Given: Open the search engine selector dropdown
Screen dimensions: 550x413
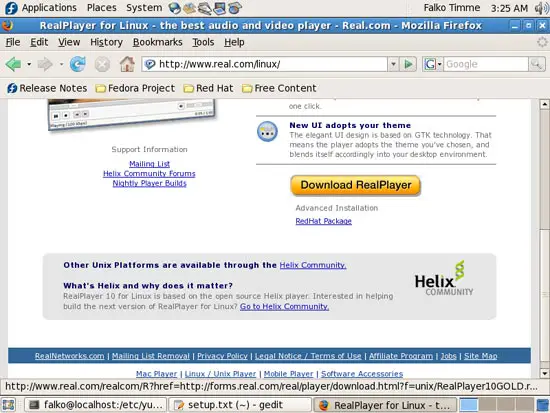Looking at the screenshot, I should (x=433, y=64).
